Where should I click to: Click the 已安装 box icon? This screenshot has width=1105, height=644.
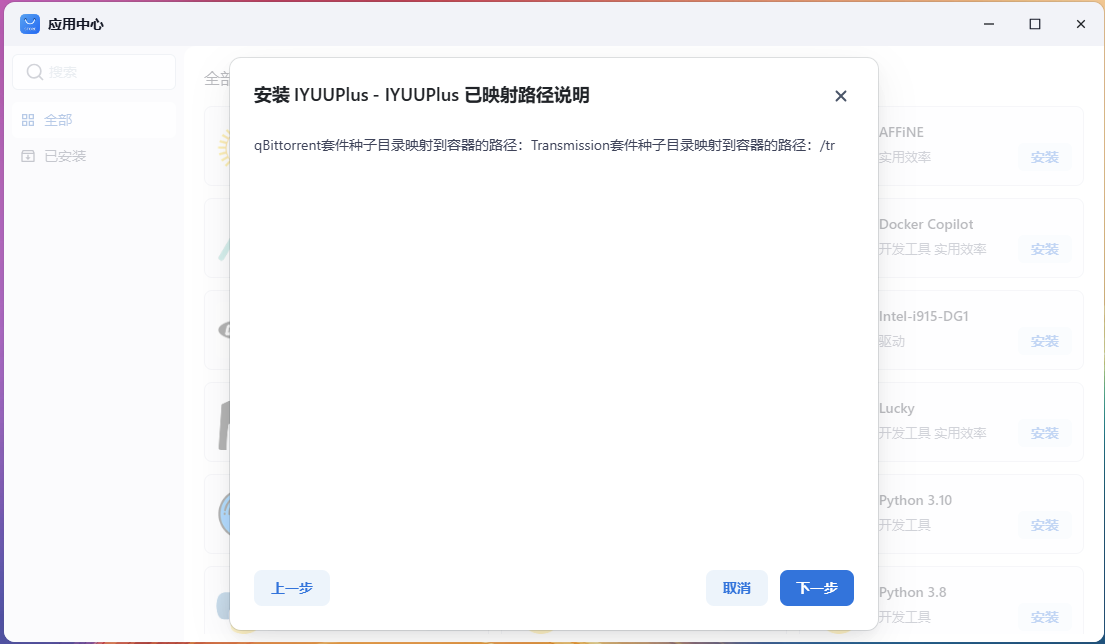28,156
